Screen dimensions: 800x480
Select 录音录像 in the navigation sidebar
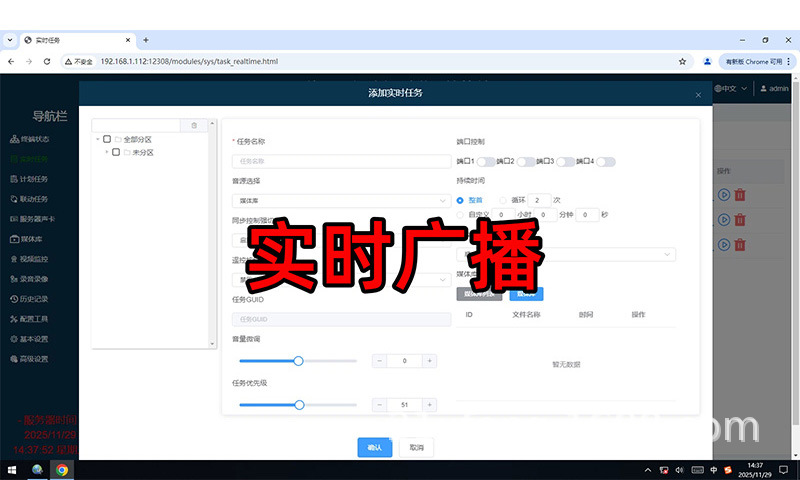[x=30, y=279]
